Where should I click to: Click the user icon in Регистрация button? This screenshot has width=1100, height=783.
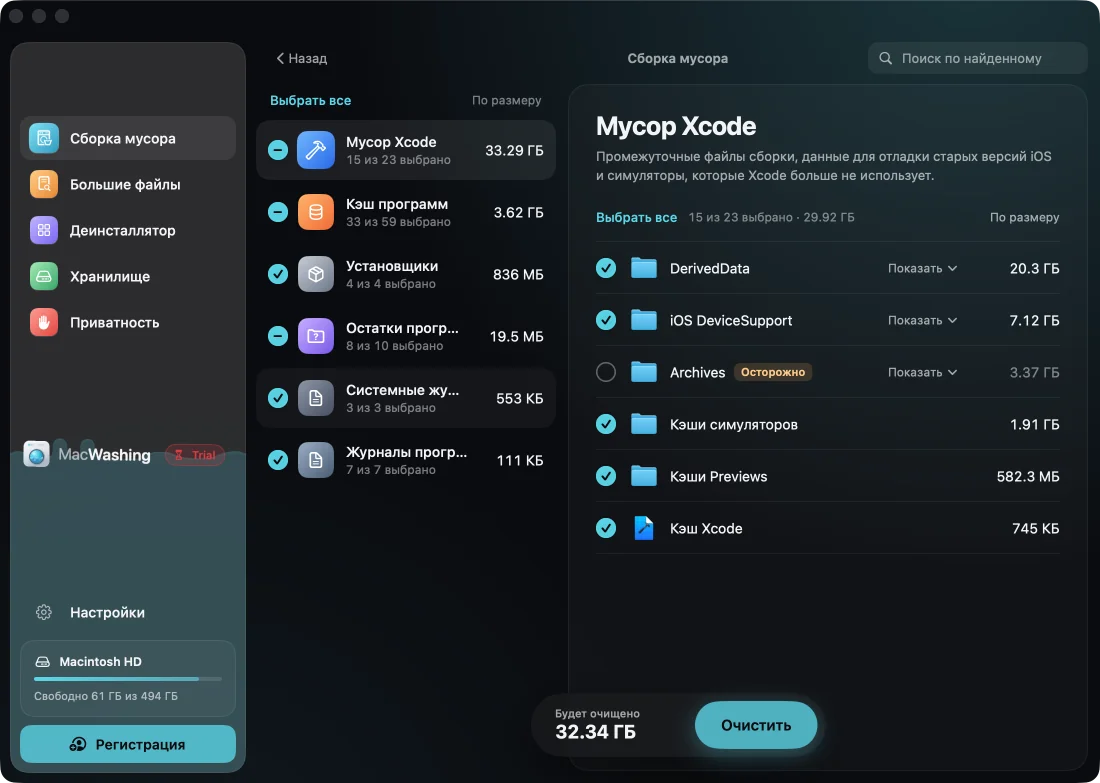tap(78, 744)
